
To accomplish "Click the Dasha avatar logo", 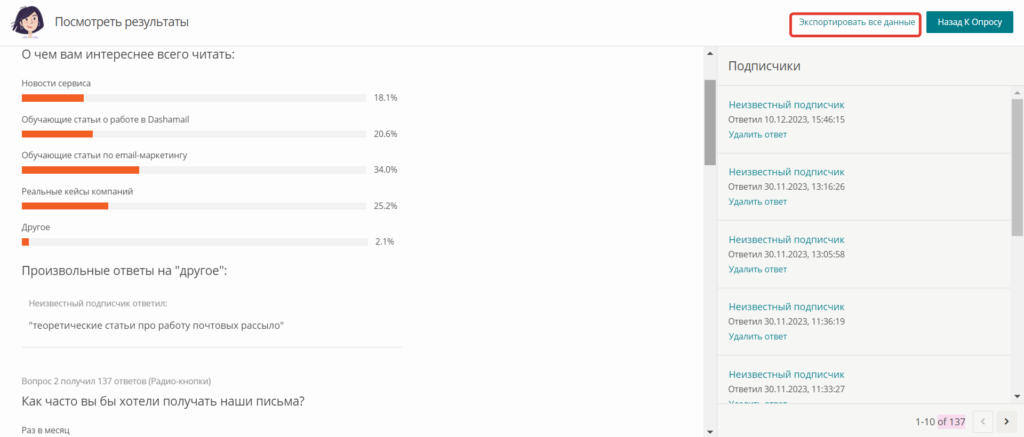I will pos(25,22).
